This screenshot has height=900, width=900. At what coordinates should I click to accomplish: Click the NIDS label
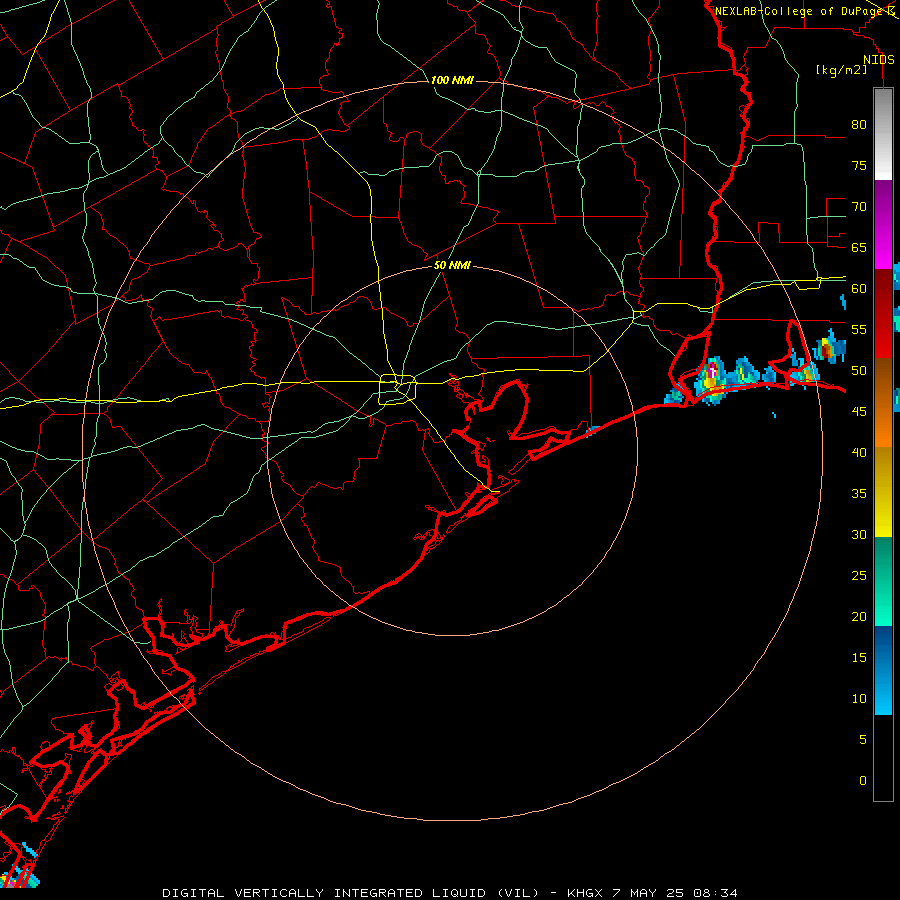[879, 60]
